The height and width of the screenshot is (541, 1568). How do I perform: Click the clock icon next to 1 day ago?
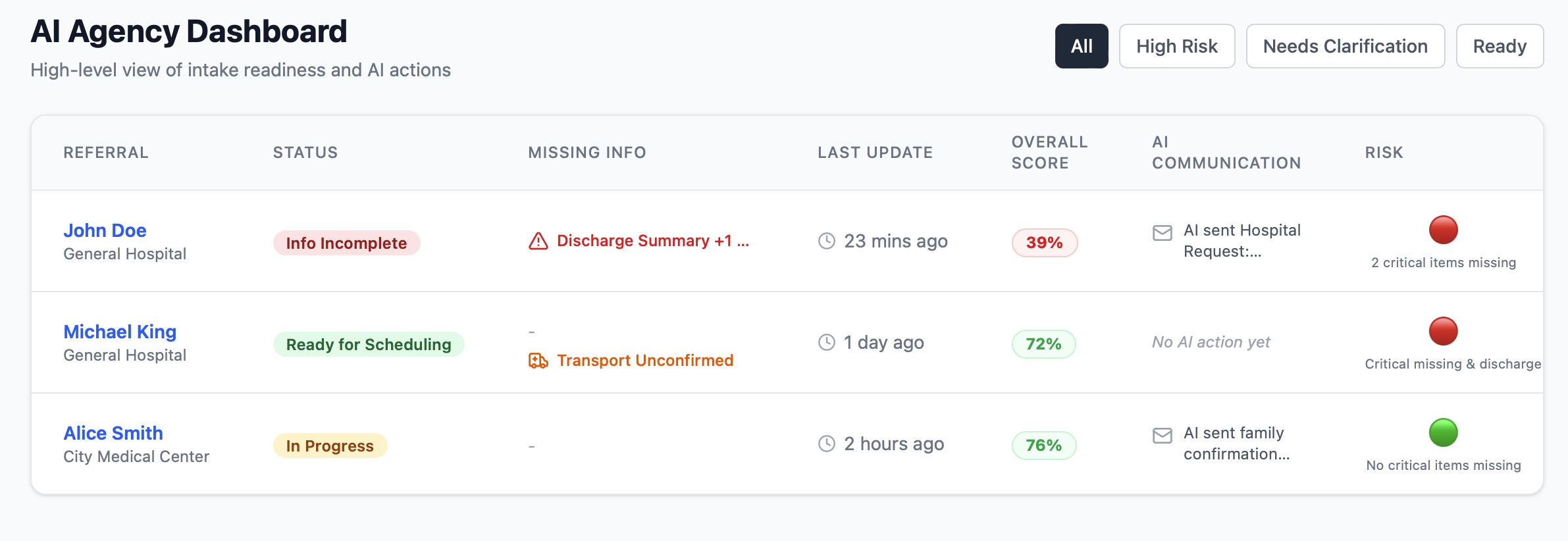click(x=825, y=342)
